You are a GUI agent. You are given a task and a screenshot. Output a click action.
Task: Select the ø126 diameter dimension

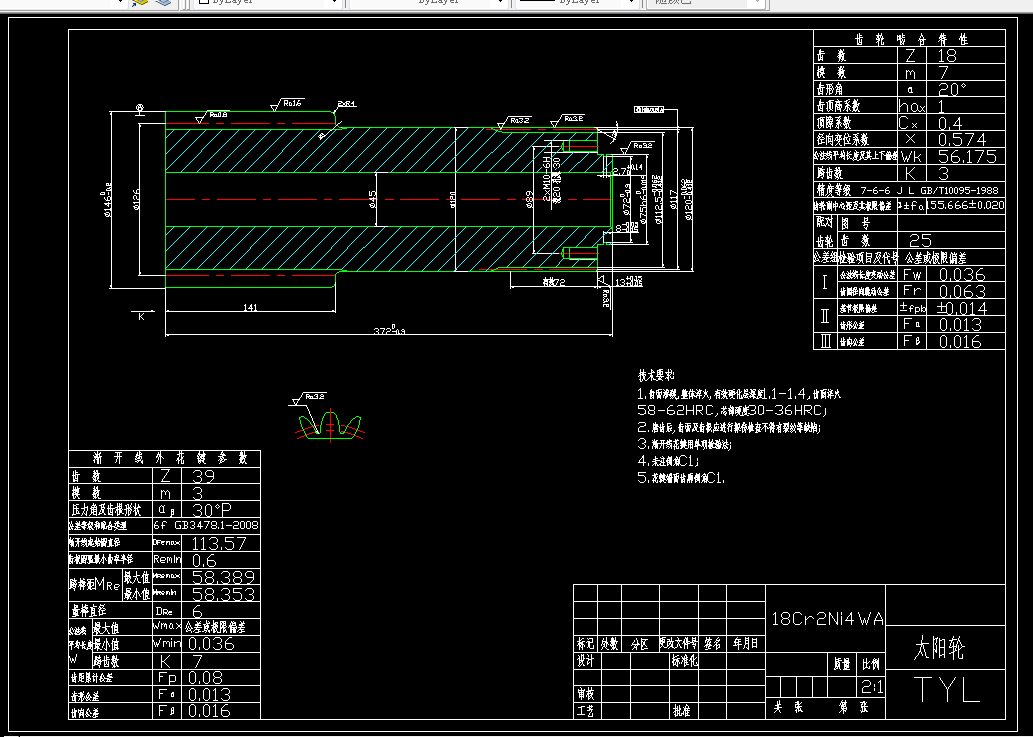136,199
